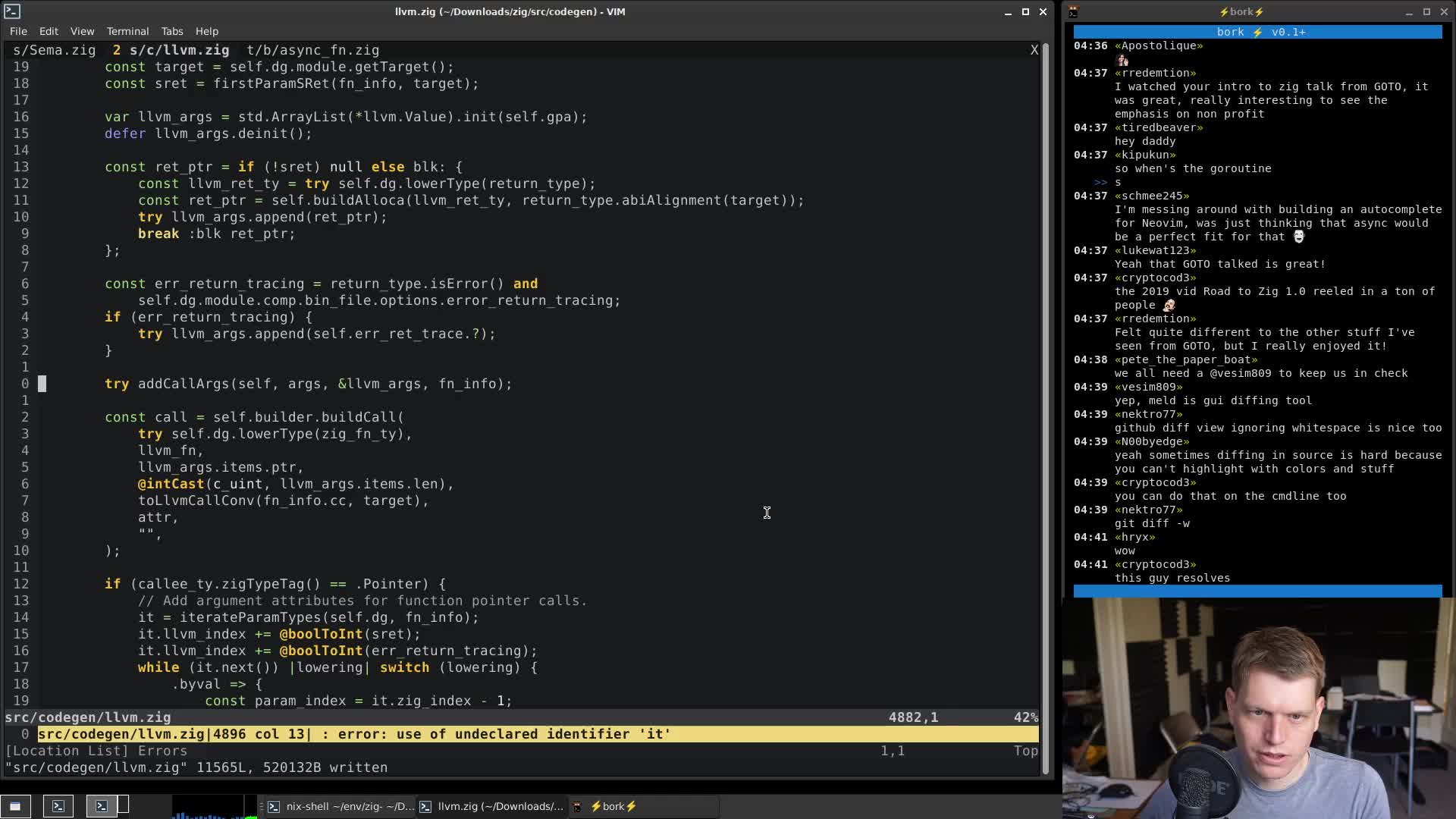Open the Terminal menu
This screenshot has height=819, width=1456.
[x=127, y=31]
